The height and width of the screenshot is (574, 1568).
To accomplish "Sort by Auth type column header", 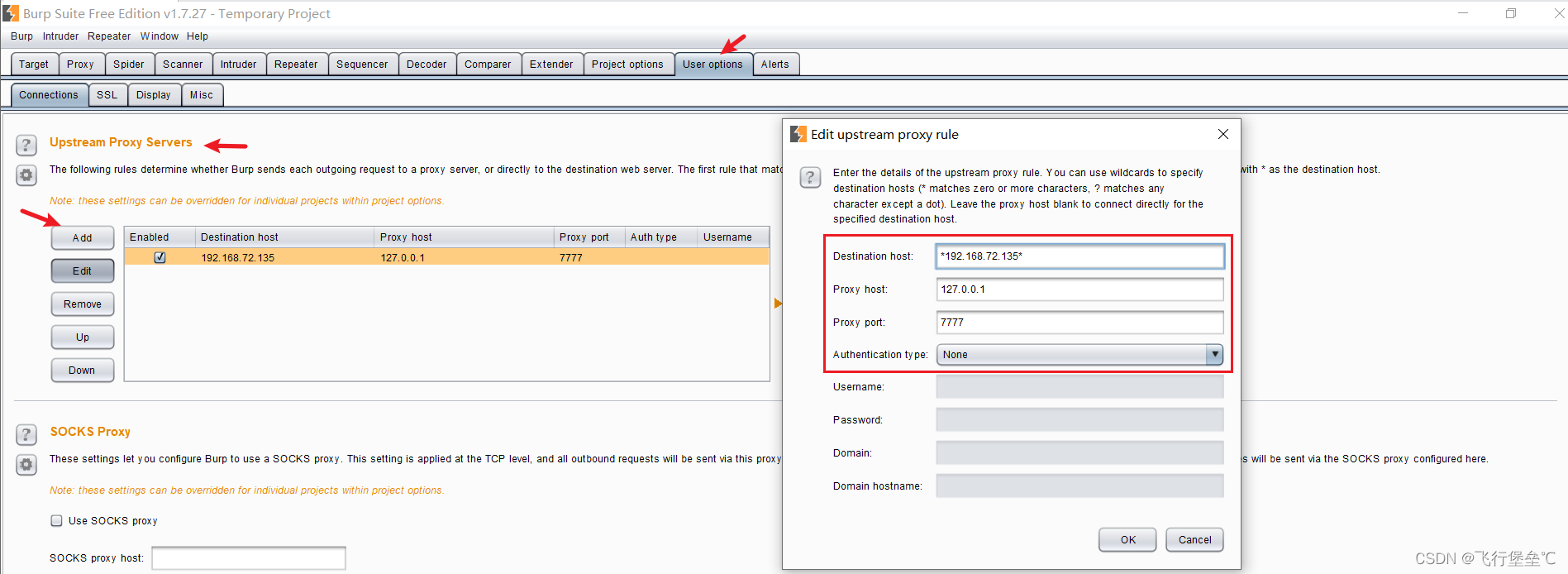I will pyautogui.click(x=660, y=237).
